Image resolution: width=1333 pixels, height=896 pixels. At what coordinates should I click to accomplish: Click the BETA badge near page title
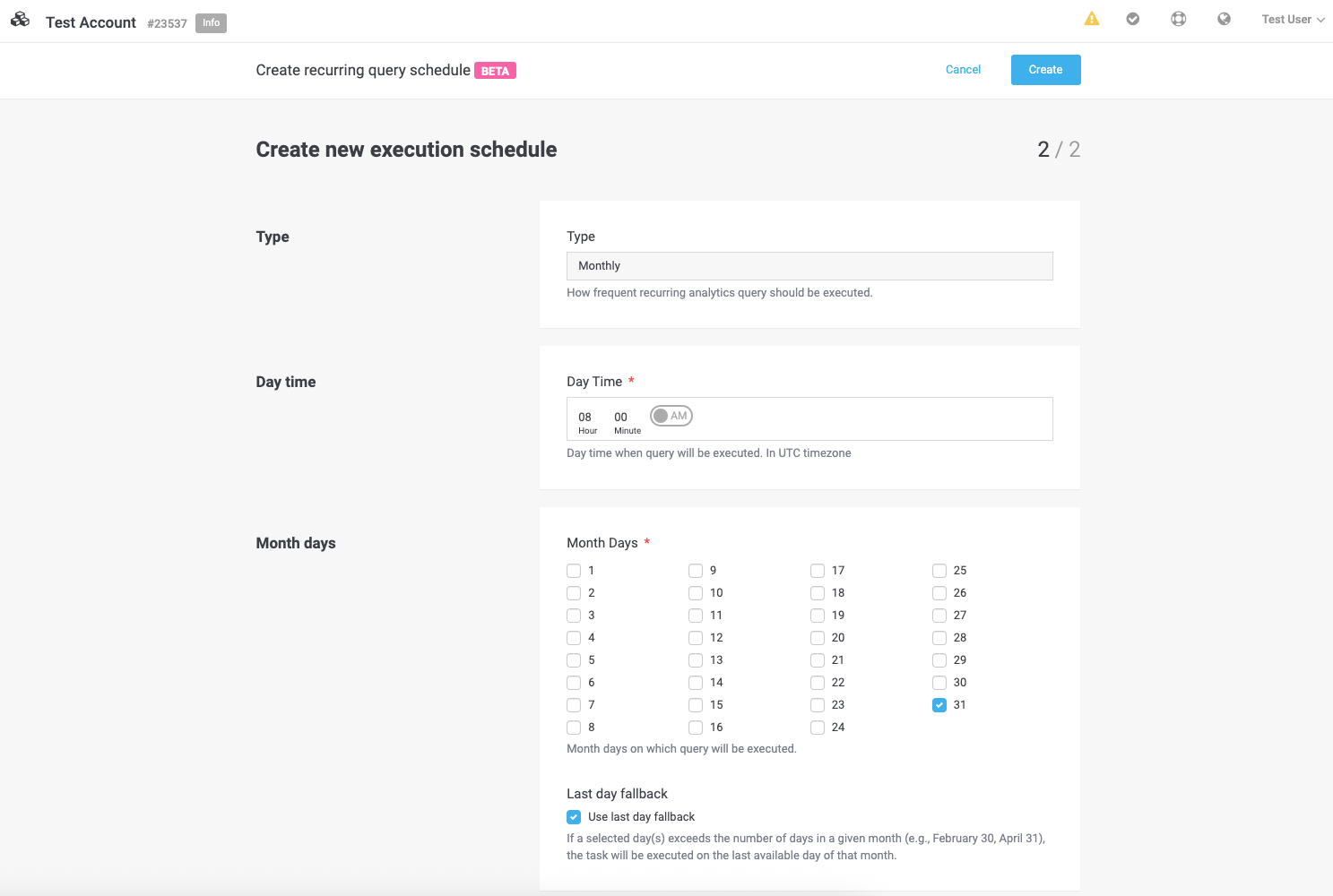(495, 70)
